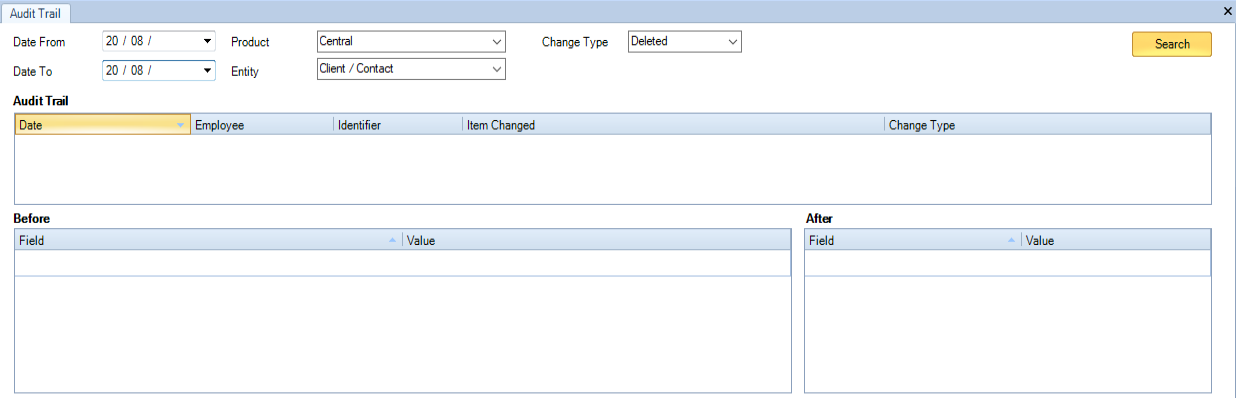This screenshot has width=1236, height=398.
Task: Expand the Entity dropdown showing Client / Contact
Action: point(497,69)
